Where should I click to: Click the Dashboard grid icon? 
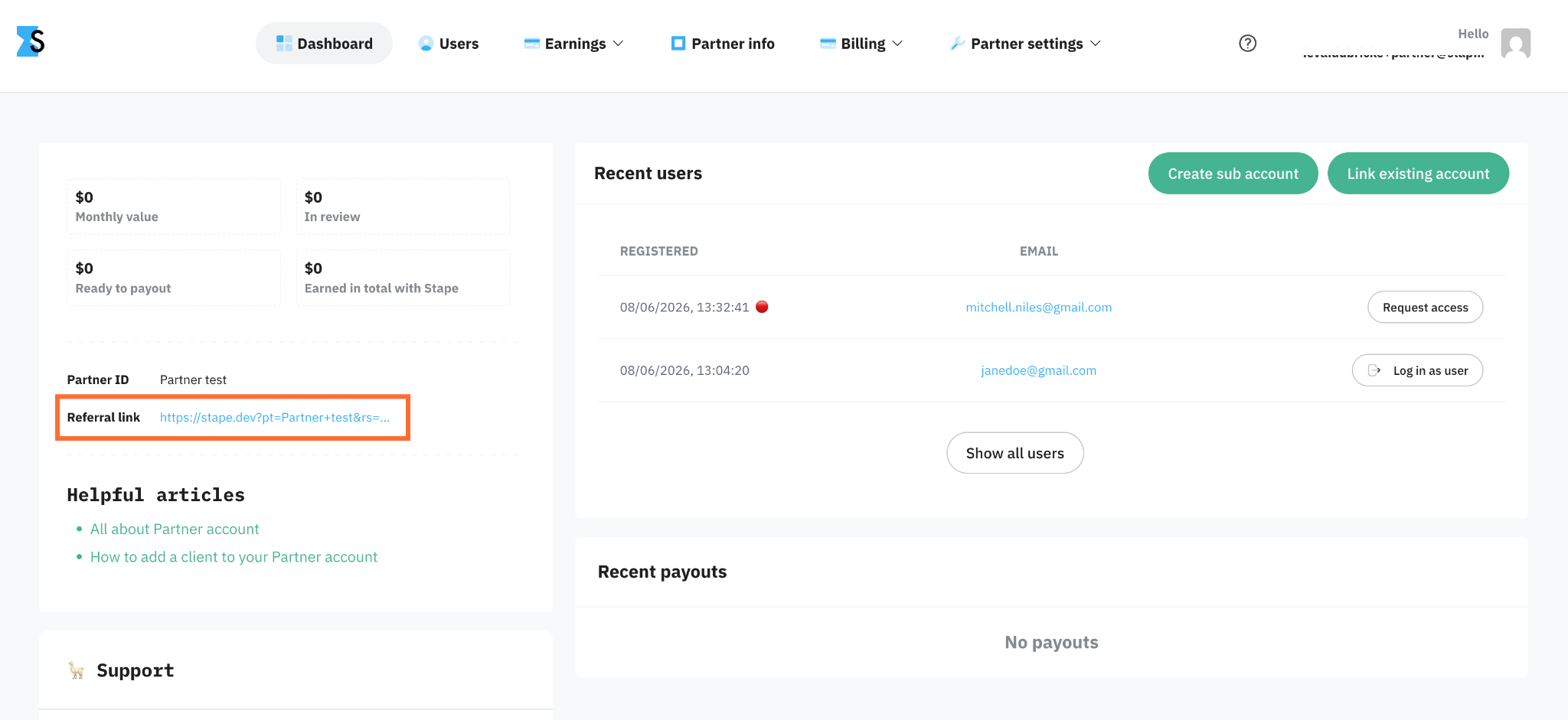coord(284,44)
